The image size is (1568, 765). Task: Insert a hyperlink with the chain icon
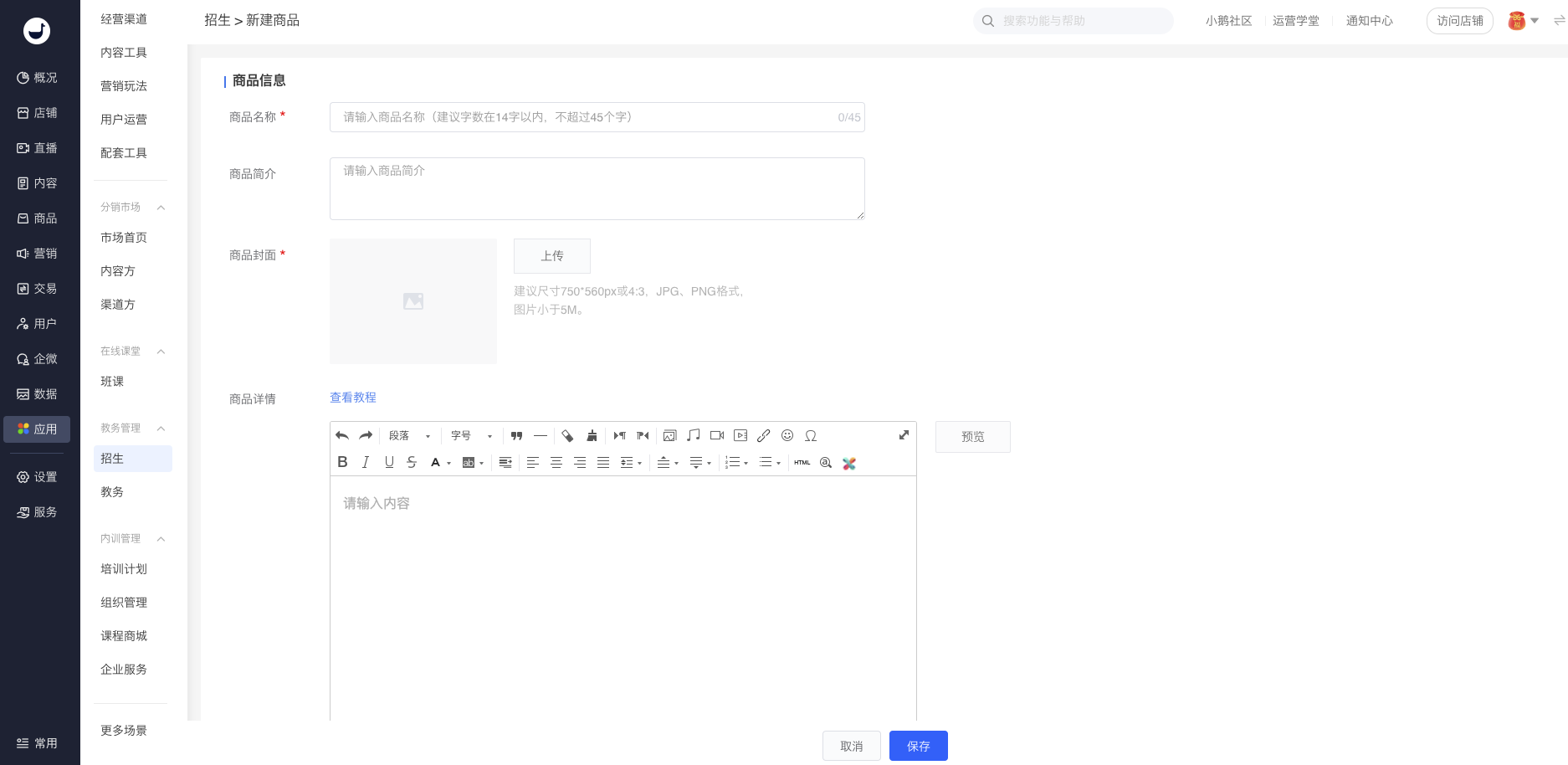tap(764, 435)
